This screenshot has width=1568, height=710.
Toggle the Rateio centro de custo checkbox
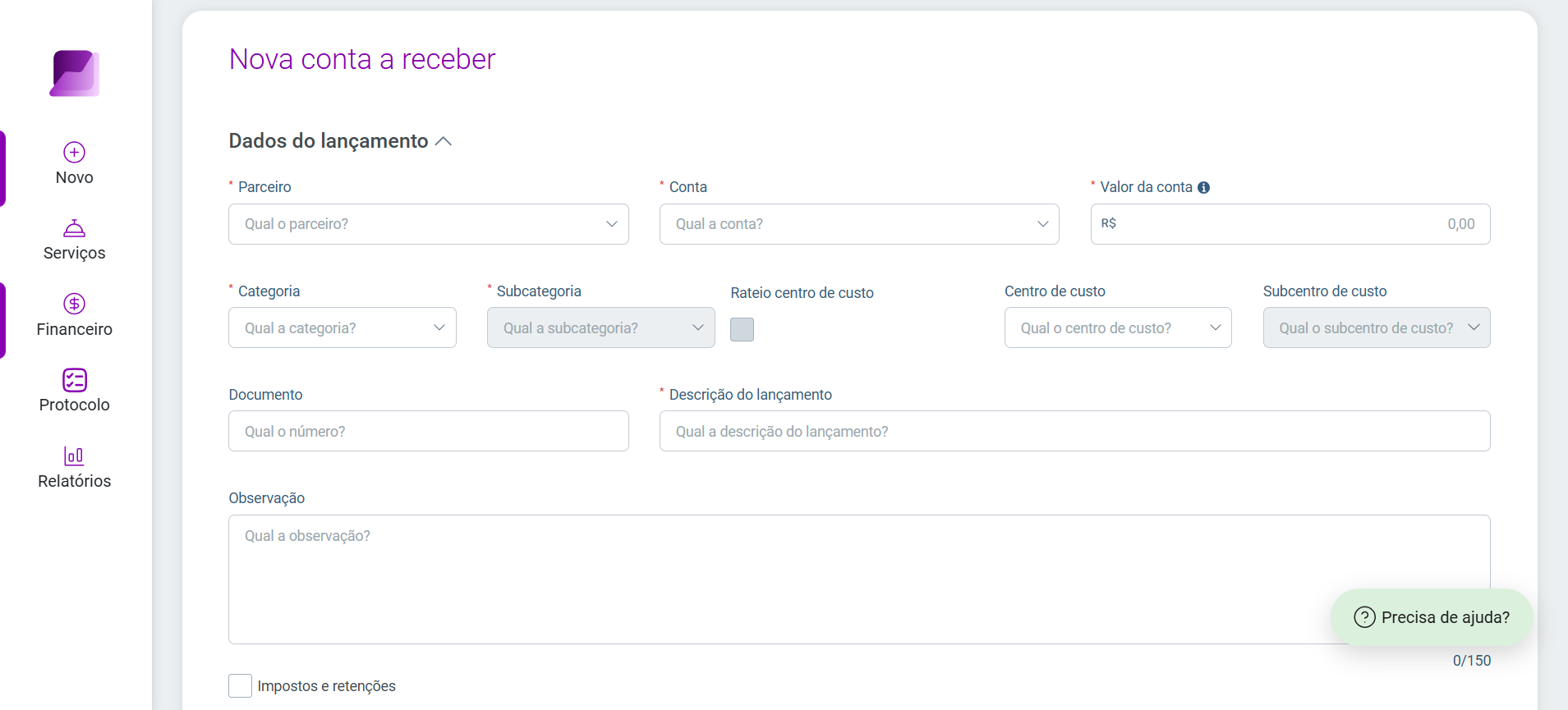point(742,329)
